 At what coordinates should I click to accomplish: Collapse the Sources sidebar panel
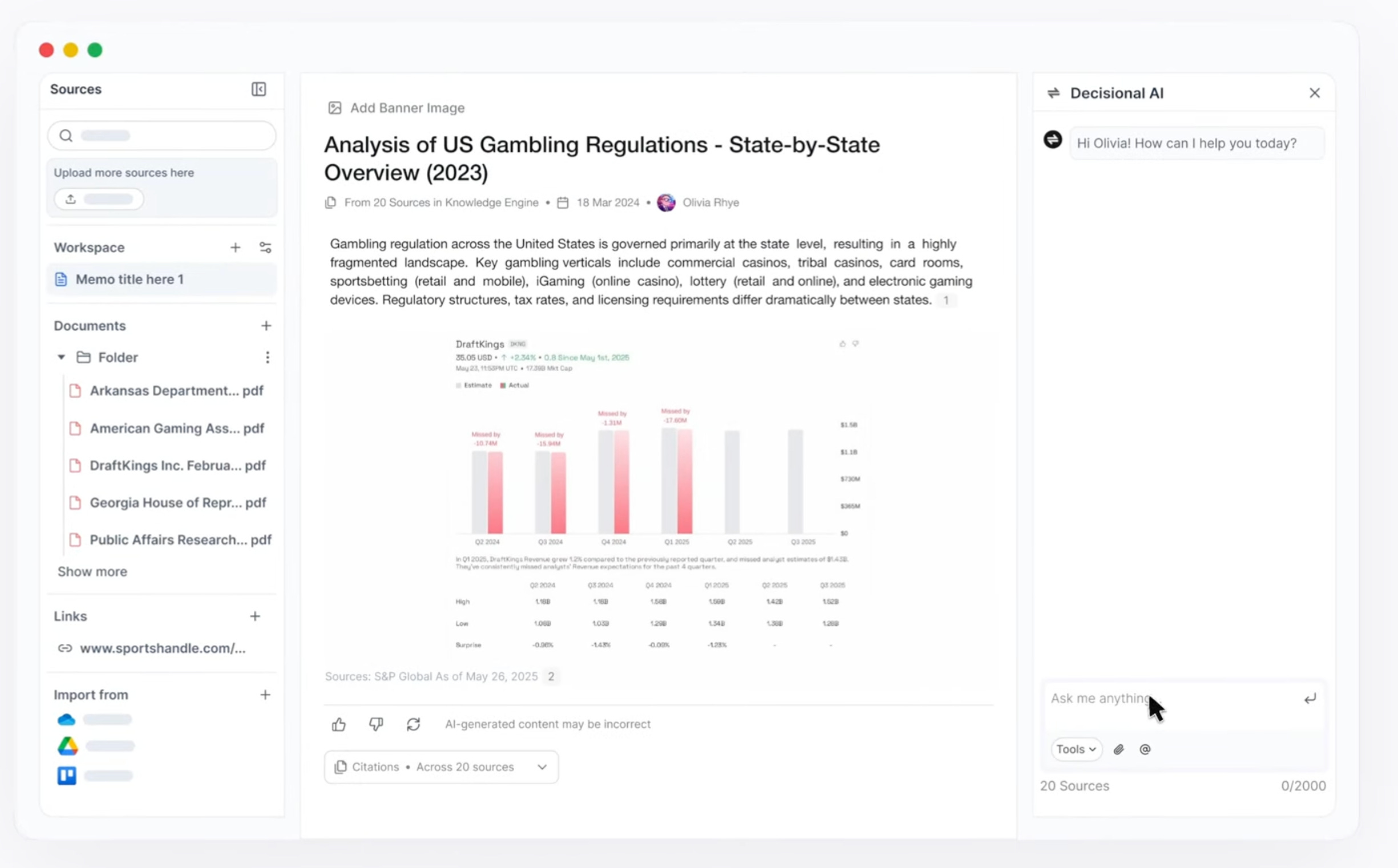[x=258, y=89]
